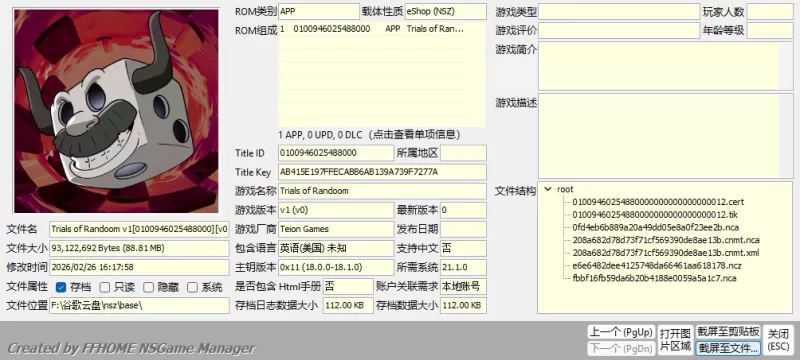Click the ROM类别 field showing APP

pos(319,11)
